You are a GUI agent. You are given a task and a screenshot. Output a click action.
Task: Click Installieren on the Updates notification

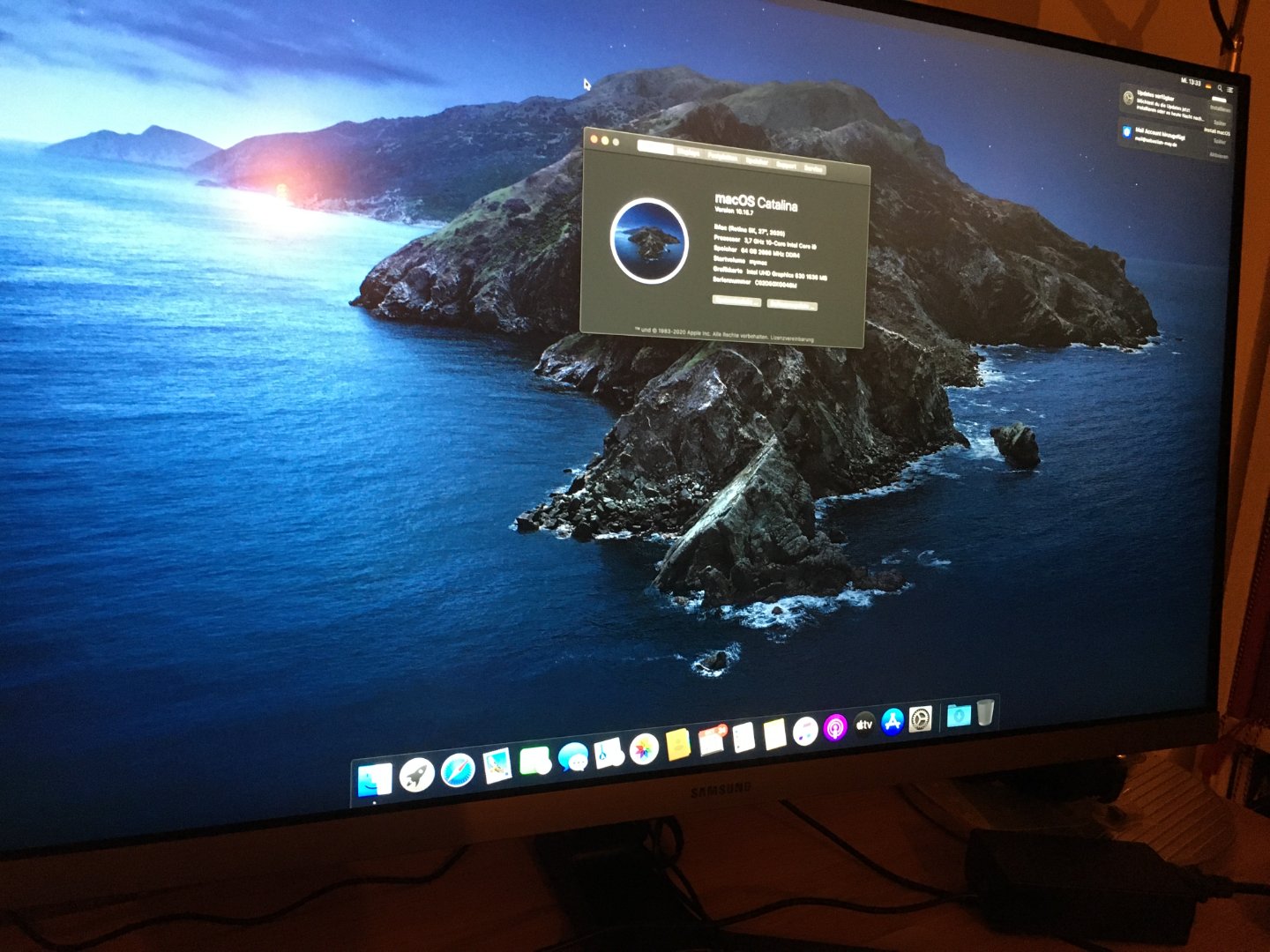pyautogui.click(x=1220, y=109)
